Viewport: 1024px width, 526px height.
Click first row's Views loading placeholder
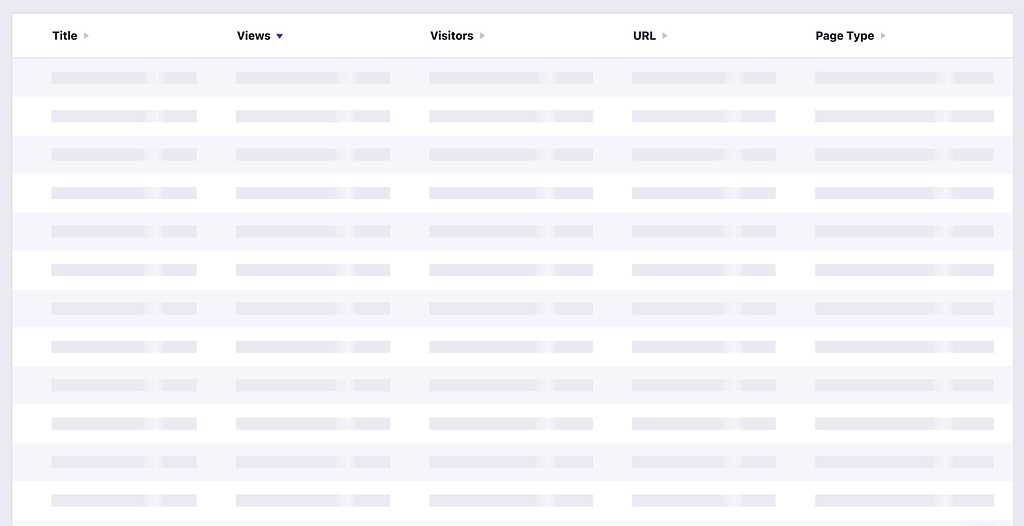[312, 78]
